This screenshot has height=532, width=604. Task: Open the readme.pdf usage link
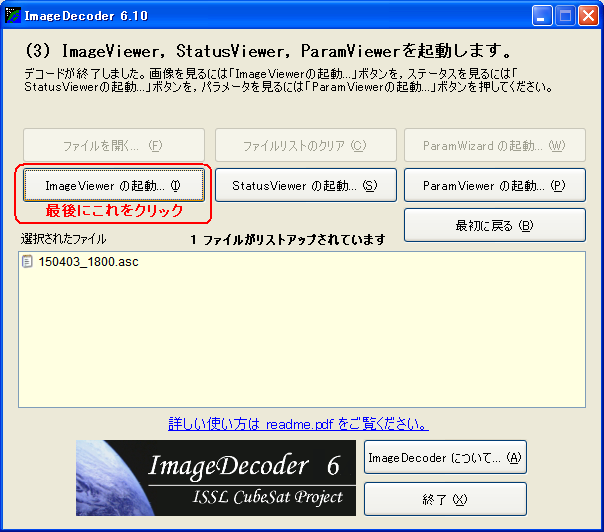pos(298,424)
